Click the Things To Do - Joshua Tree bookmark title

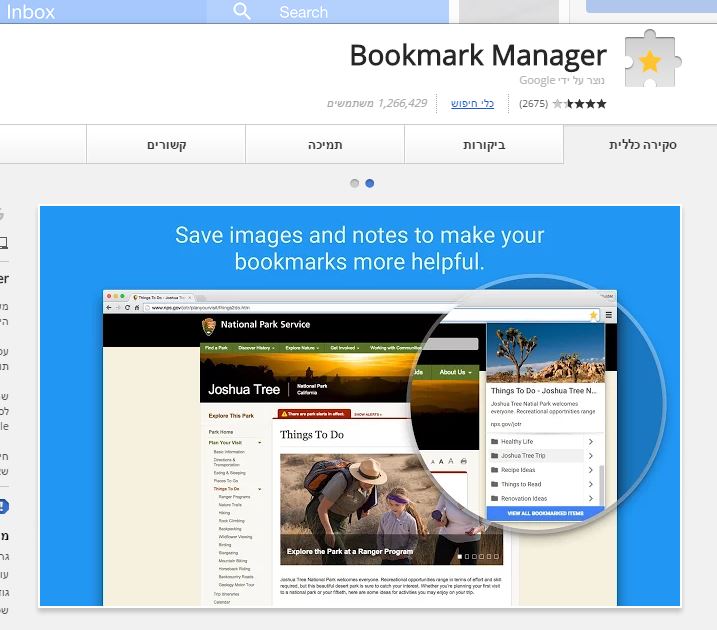coord(543,391)
